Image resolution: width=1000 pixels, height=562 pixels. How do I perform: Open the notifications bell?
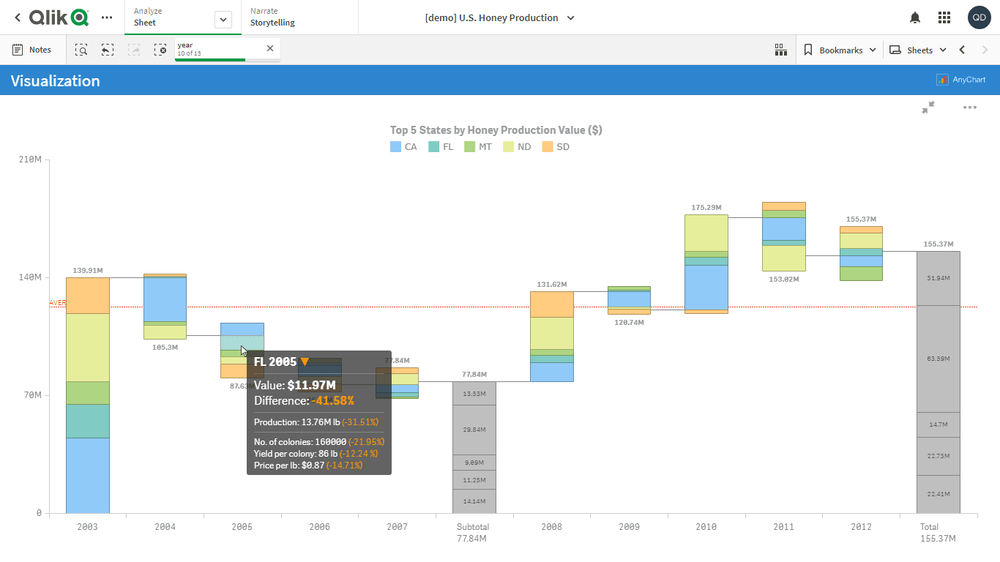point(915,18)
